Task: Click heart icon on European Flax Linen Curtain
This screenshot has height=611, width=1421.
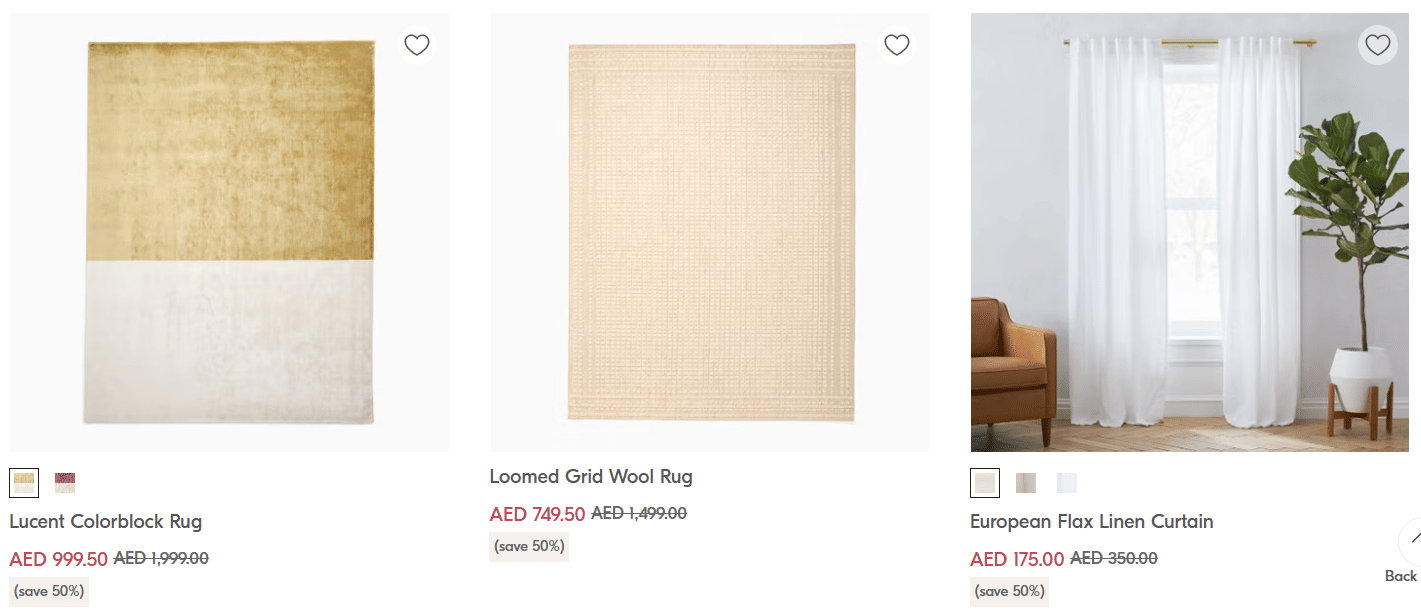Action: 1378,45
